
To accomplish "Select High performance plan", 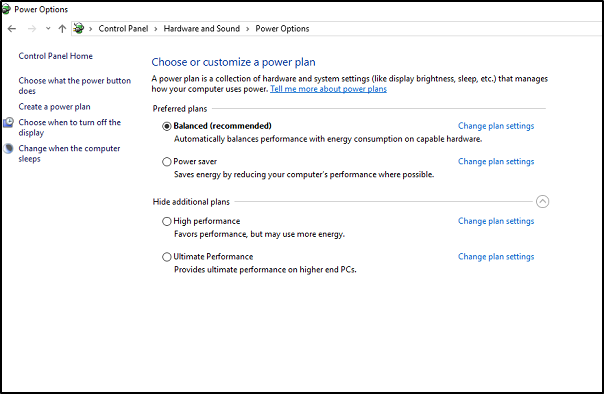I will click(166, 221).
